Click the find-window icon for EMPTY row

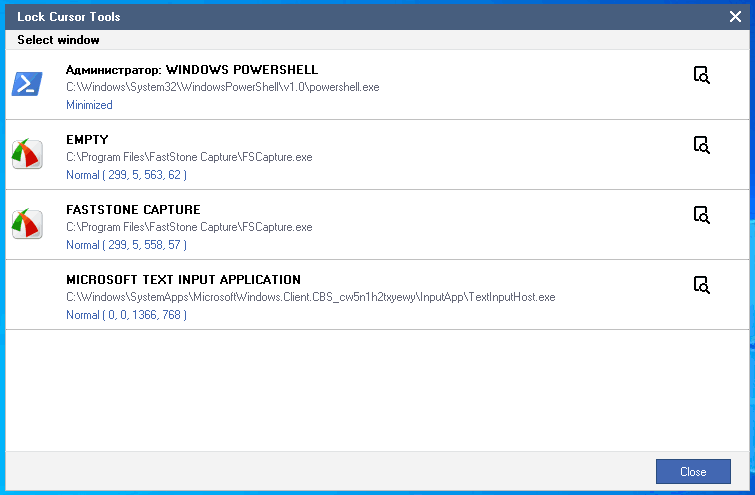point(702,145)
